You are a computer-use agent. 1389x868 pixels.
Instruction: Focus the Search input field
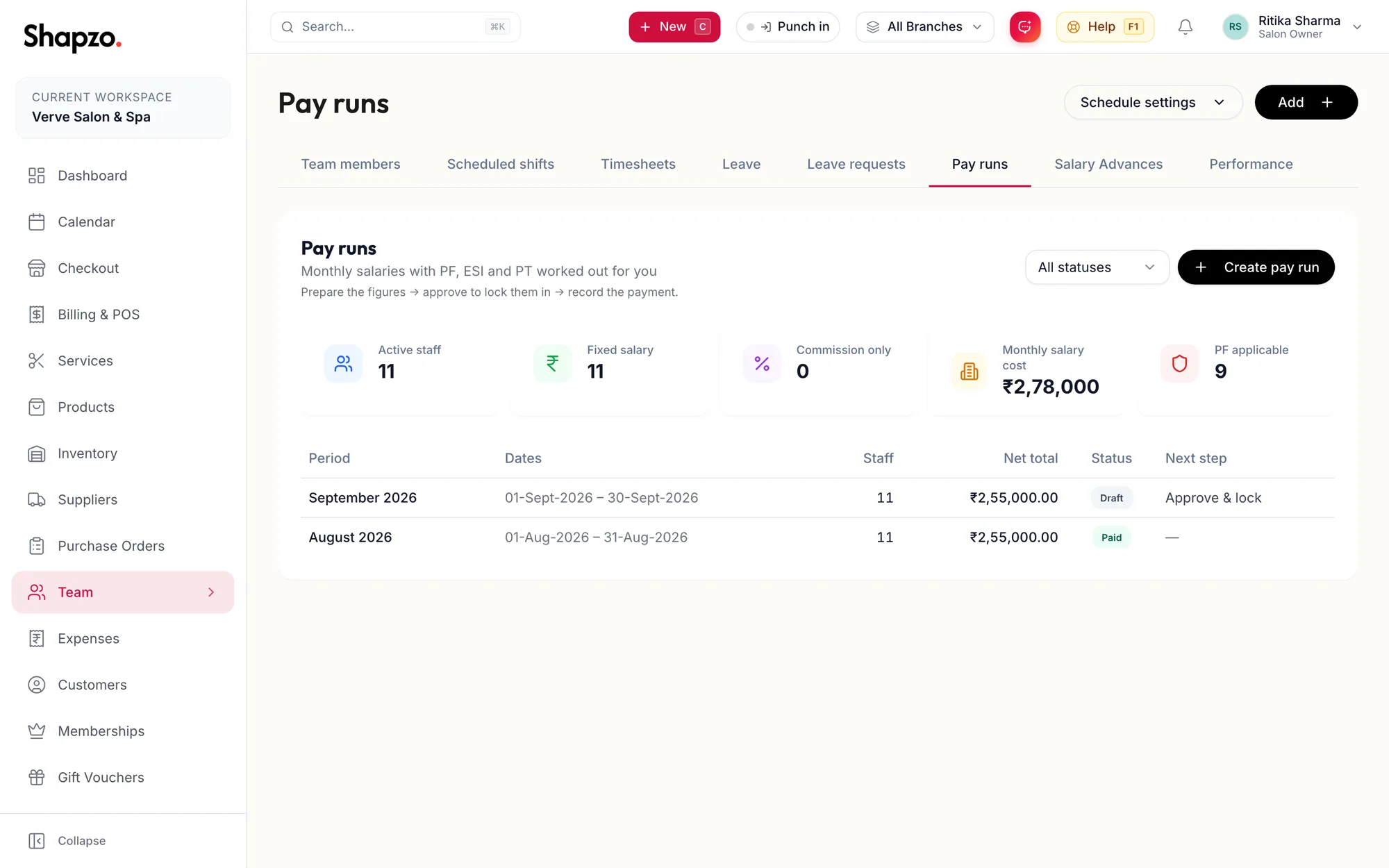pos(395,27)
